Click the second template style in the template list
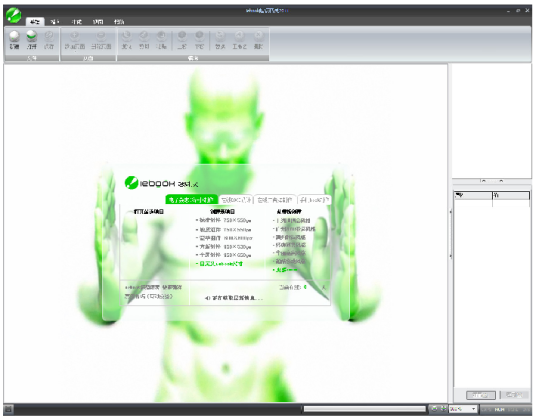The image size is (536, 418). pos(294,229)
